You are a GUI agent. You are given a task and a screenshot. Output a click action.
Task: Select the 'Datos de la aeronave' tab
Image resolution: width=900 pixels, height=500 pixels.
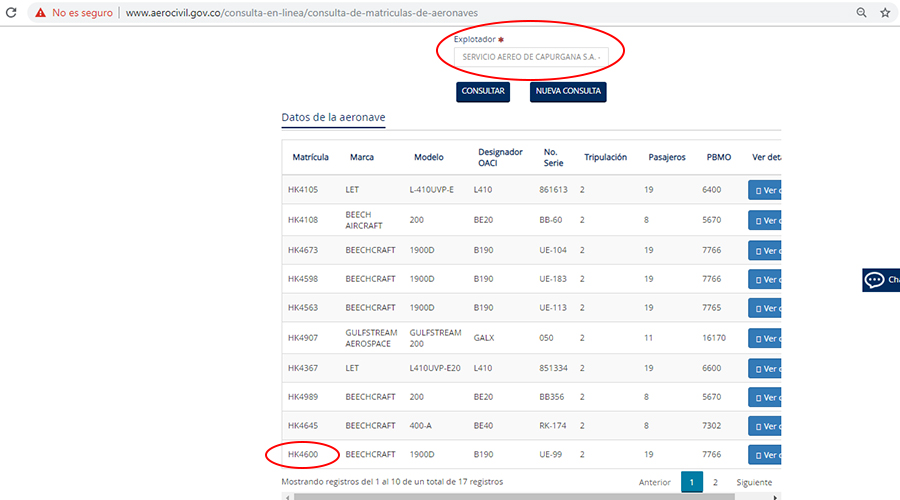tap(333, 117)
